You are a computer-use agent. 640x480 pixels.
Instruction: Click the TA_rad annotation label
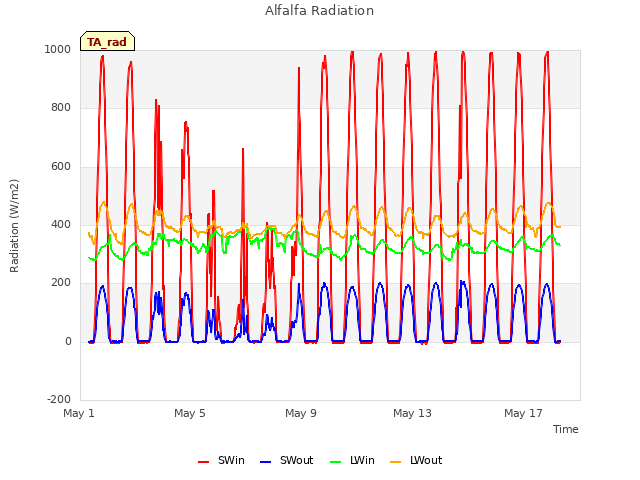[x=107, y=42]
